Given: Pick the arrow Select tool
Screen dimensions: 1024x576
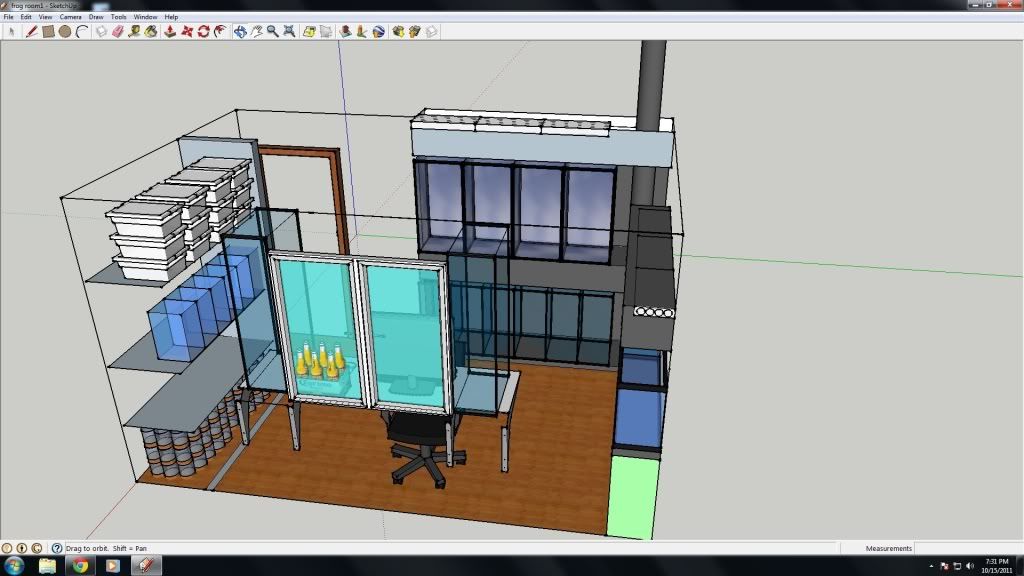Looking at the screenshot, I should (x=12, y=31).
